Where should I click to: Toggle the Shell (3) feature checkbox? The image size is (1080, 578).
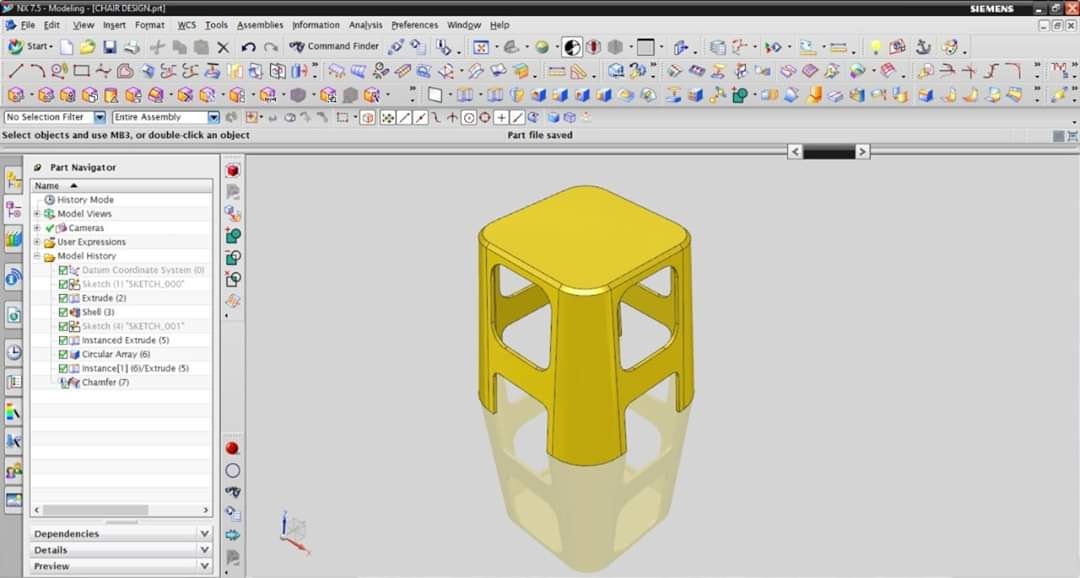pyautogui.click(x=63, y=312)
